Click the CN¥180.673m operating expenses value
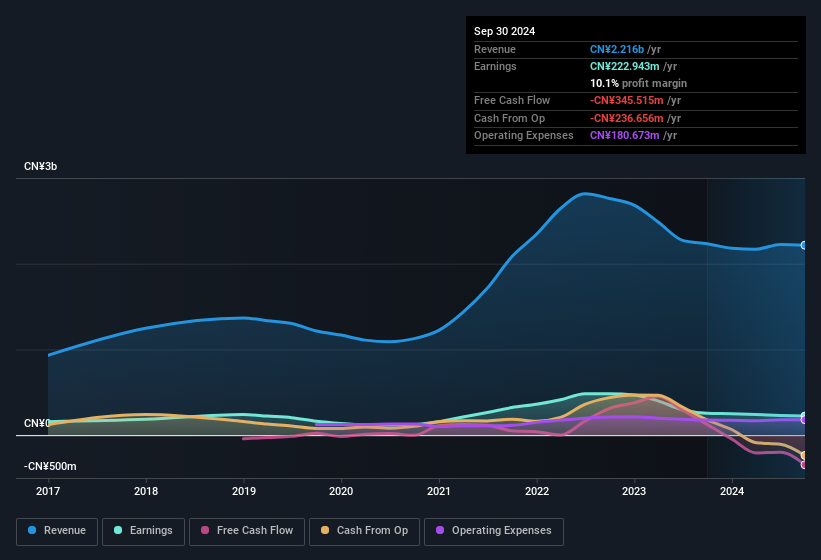 625,135
